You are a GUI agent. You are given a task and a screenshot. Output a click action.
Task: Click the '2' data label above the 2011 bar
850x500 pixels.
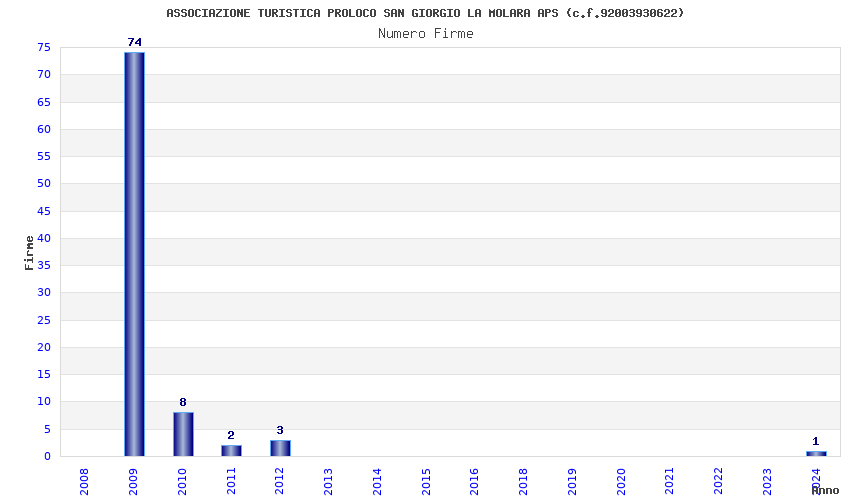[x=231, y=435]
